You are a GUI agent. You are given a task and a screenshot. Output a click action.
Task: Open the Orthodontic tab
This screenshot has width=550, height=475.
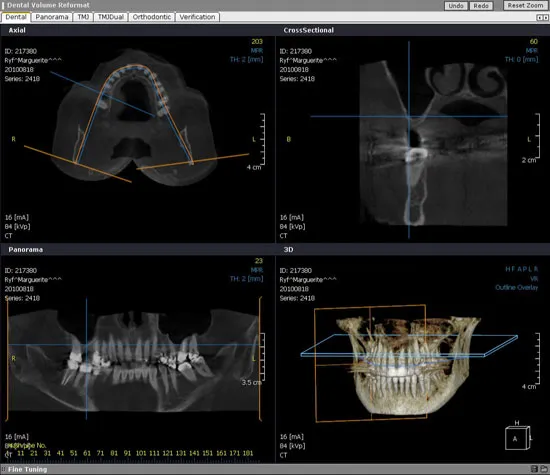click(x=152, y=17)
